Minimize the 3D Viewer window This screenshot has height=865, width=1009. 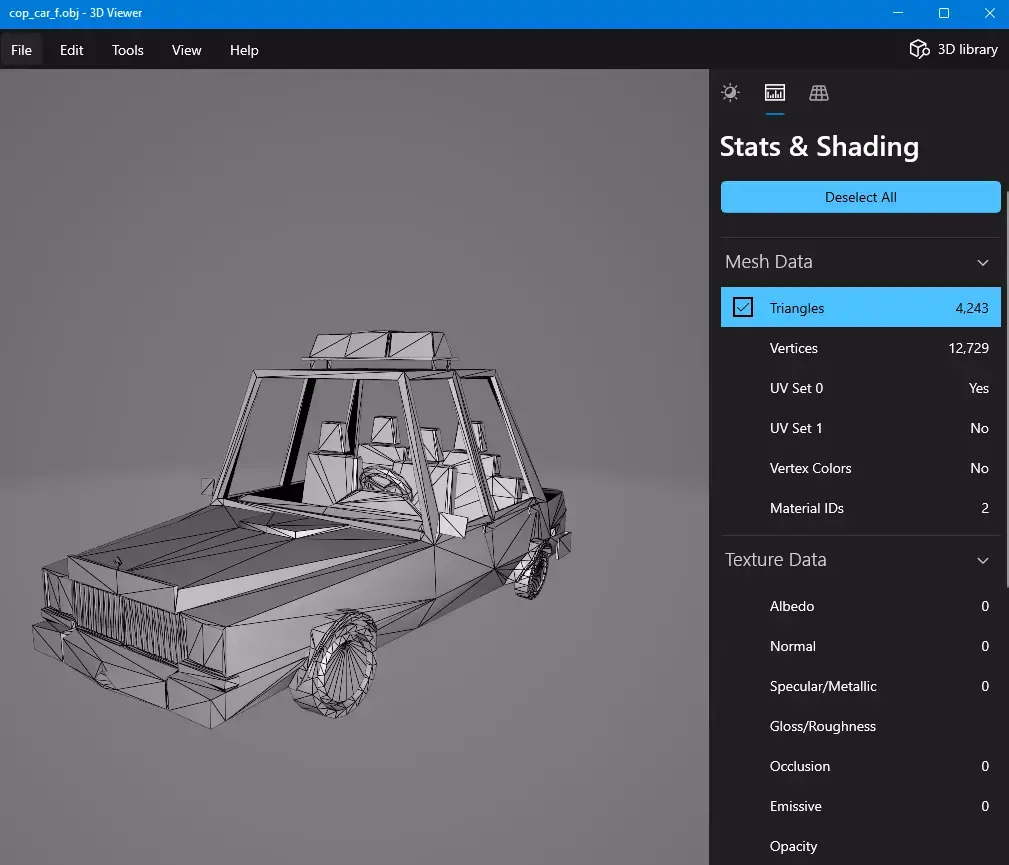898,13
